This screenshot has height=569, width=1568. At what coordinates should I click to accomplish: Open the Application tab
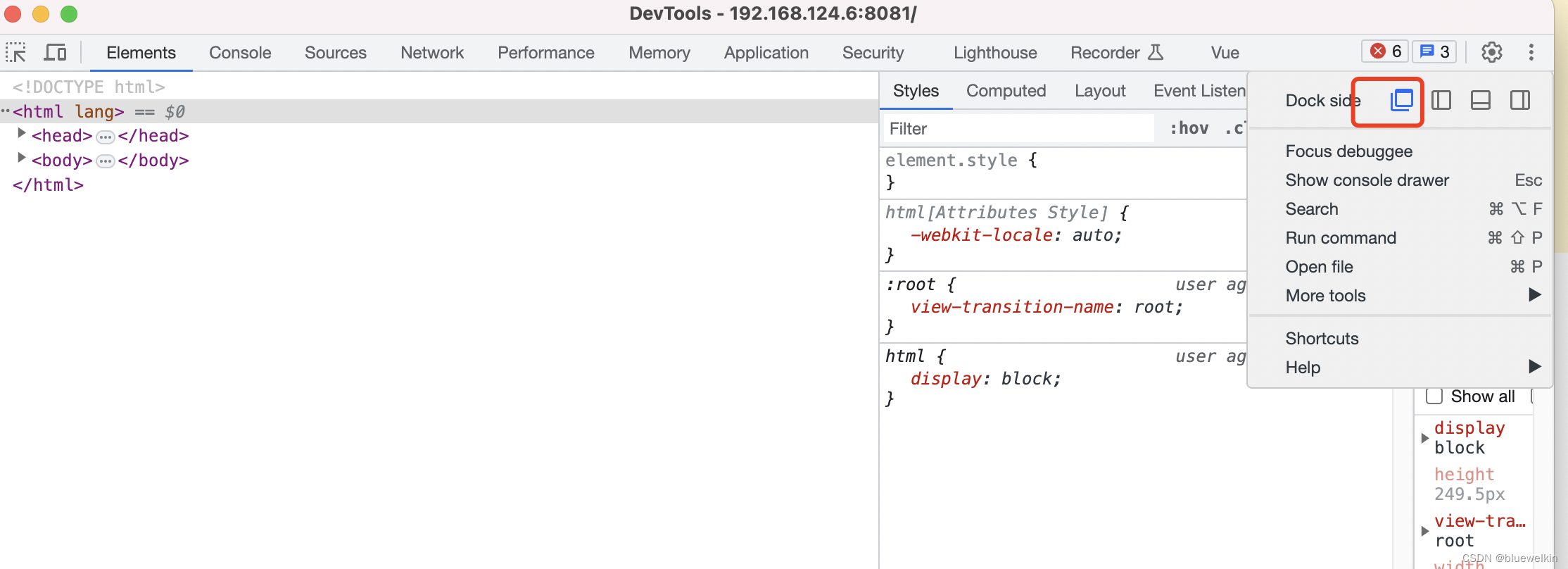tap(766, 53)
